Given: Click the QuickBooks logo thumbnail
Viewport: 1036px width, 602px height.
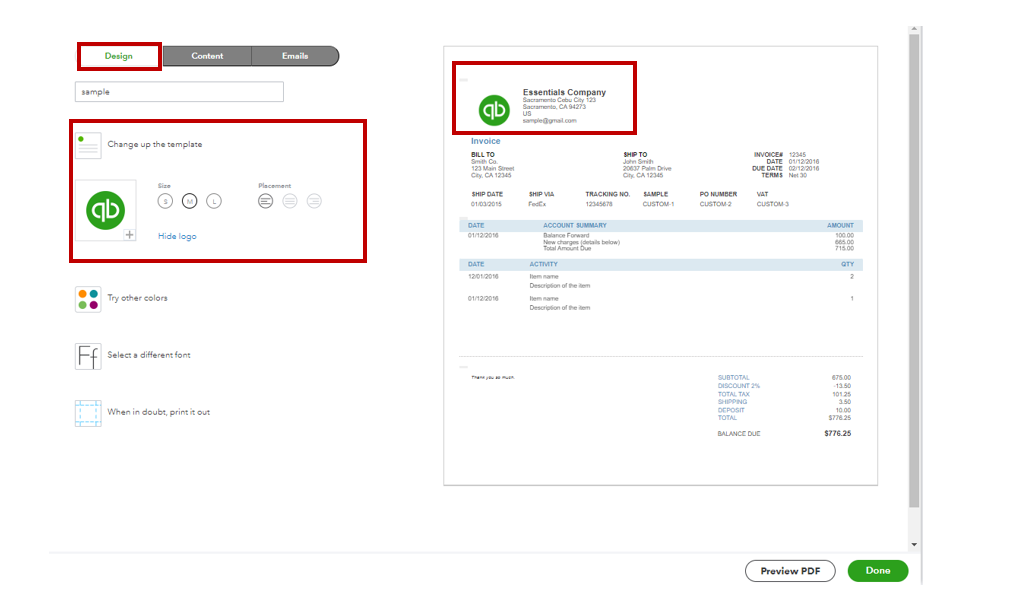Looking at the screenshot, I should coord(104,210).
